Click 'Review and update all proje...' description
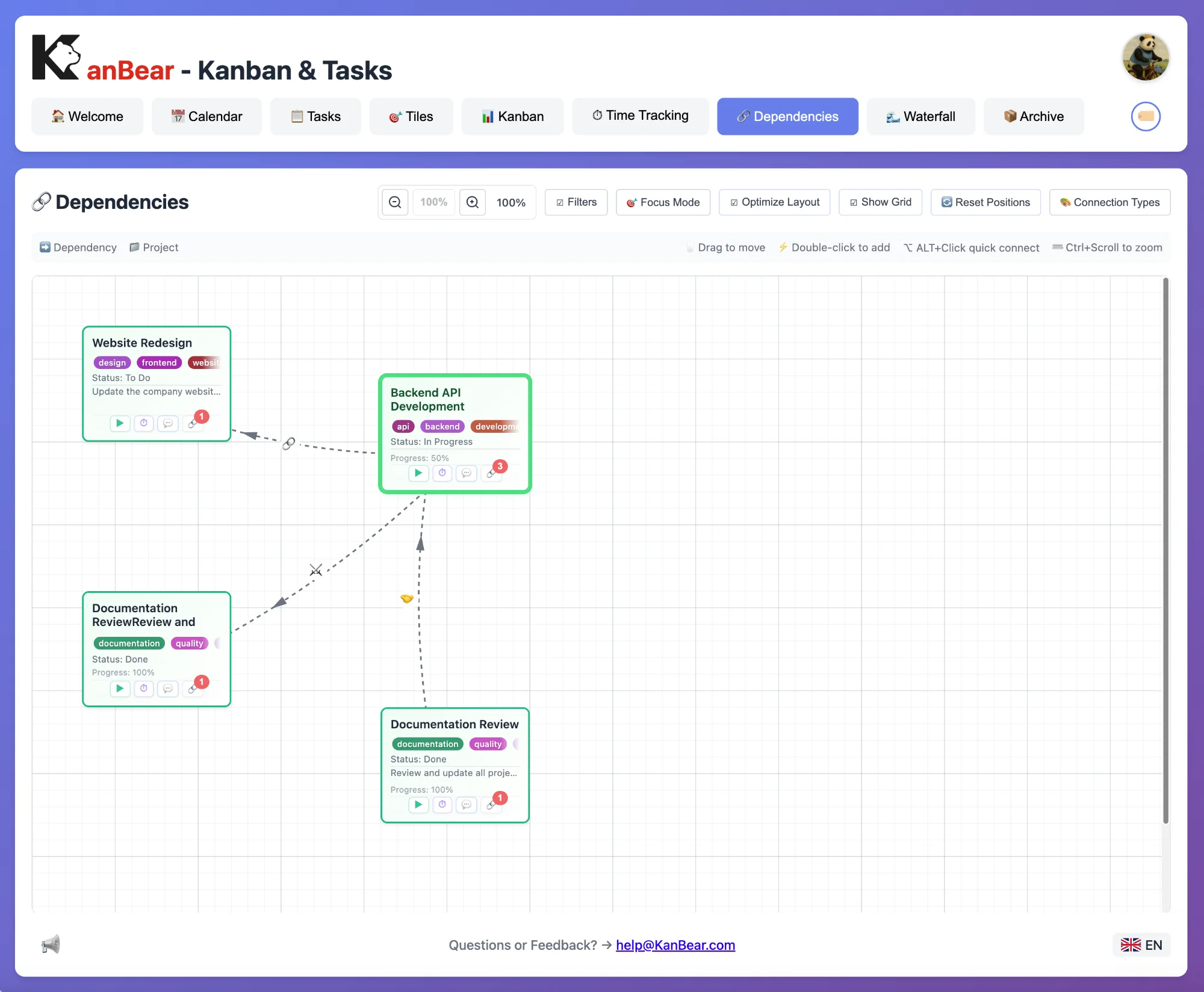Screen dimensions: 1204x992 coord(454,773)
